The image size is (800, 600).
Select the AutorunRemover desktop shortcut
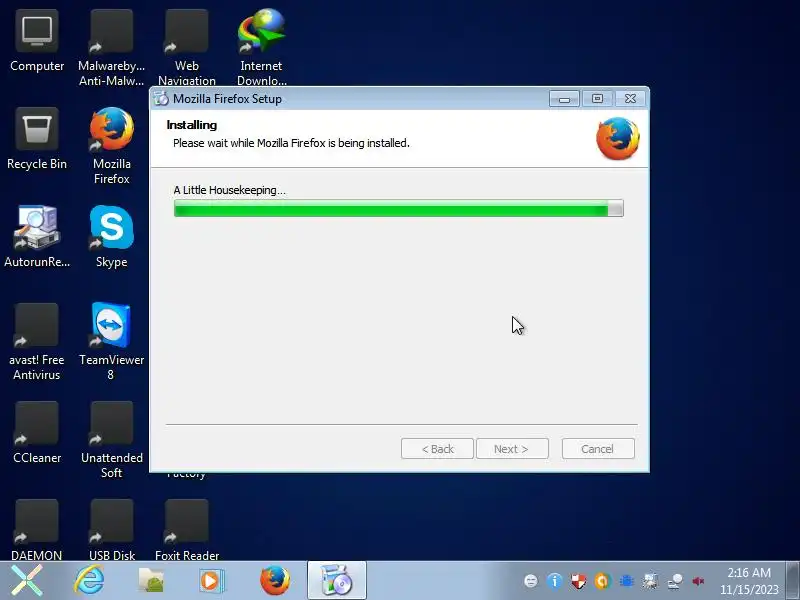coord(37,237)
